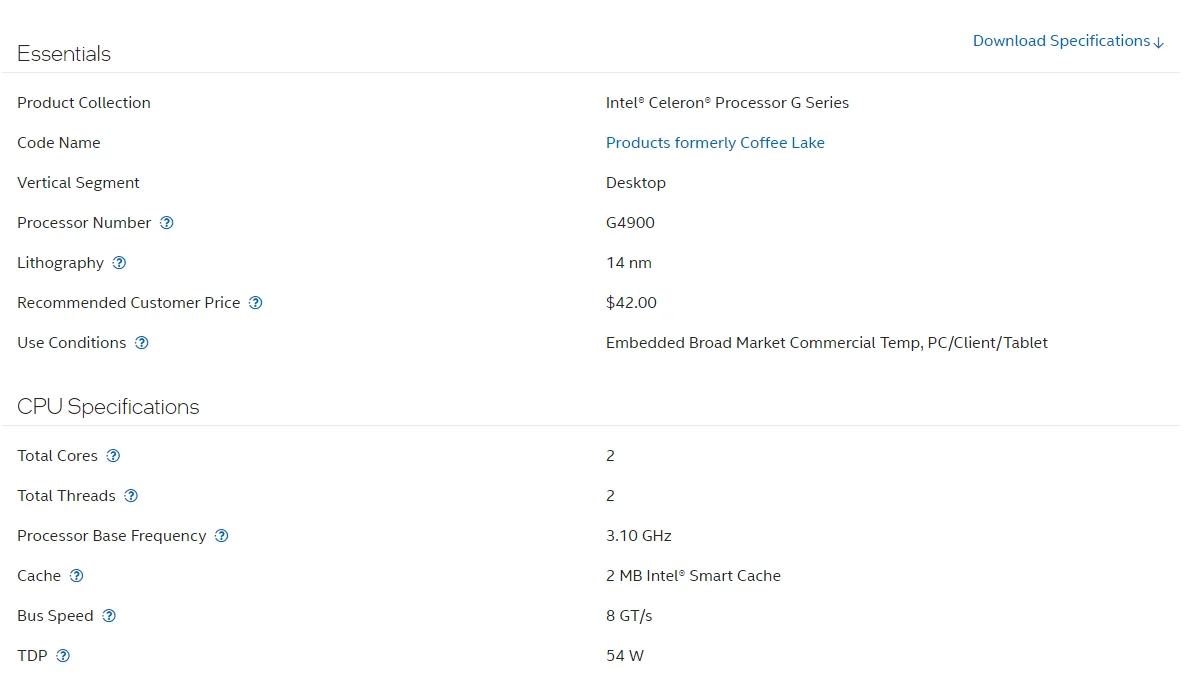Viewport: 1199px width, 687px height.
Task: Click the Processor Base Frequency help icon
Action: point(222,536)
